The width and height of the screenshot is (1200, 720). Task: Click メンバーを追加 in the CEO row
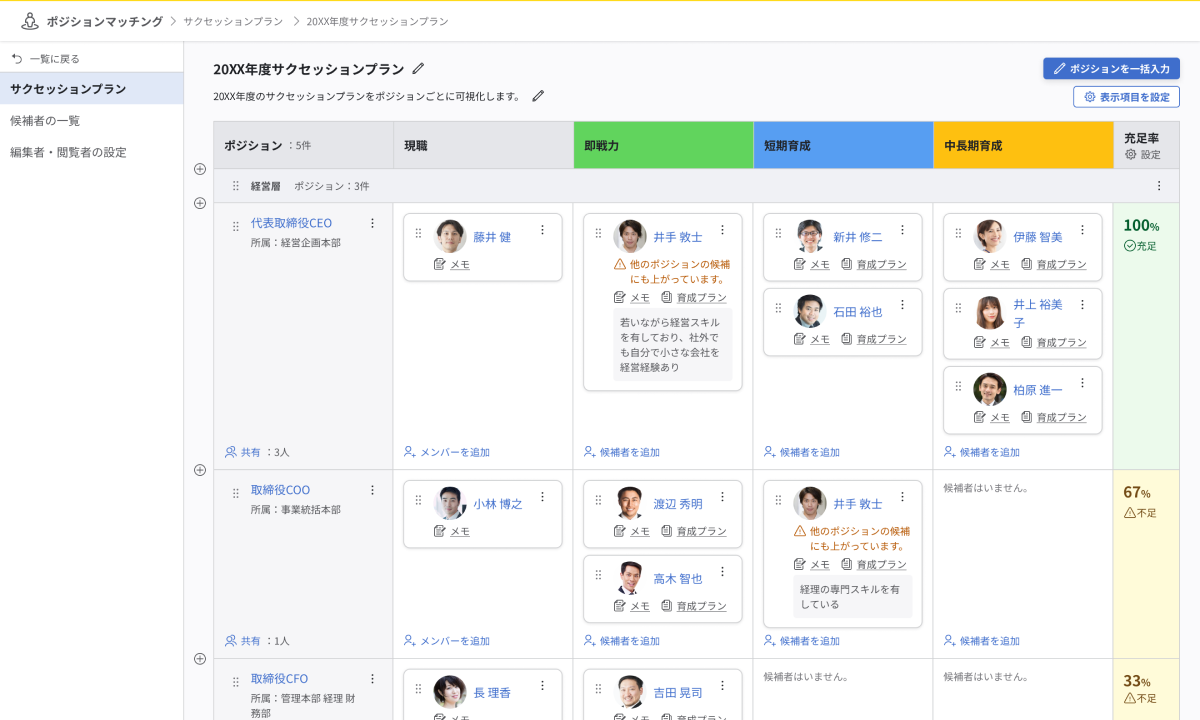coord(447,452)
